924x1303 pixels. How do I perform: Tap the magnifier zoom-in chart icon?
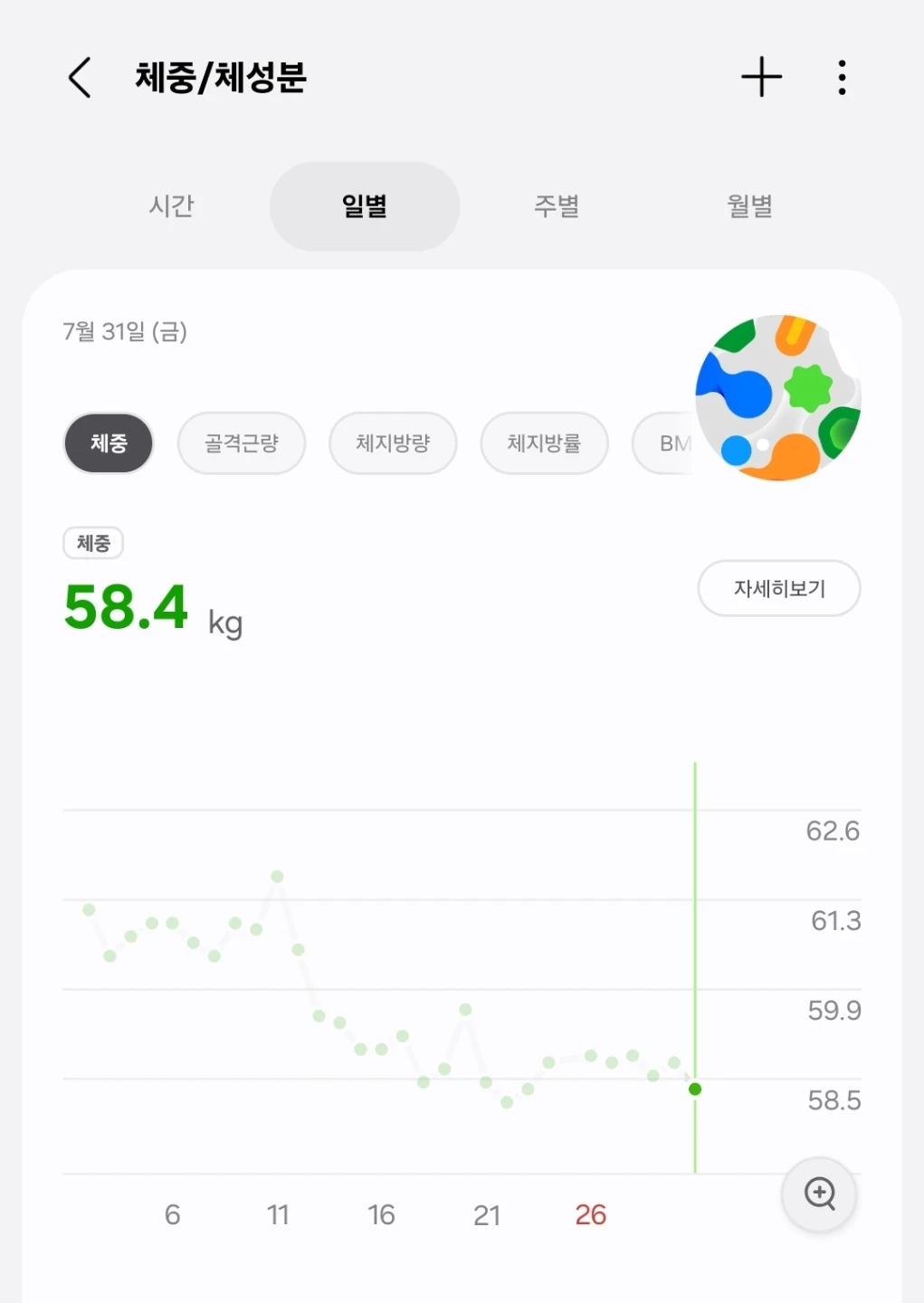(x=820, y=1194)
